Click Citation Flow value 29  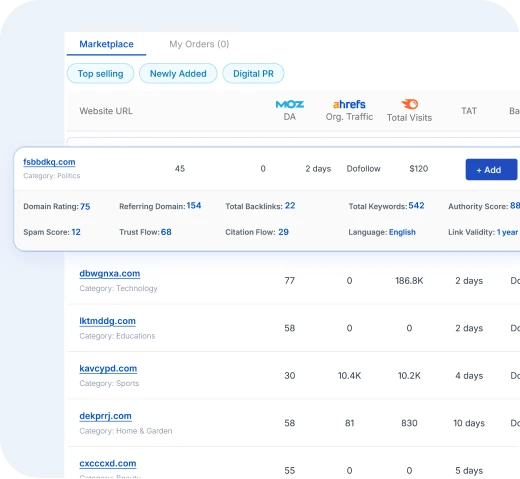point(283,232)
